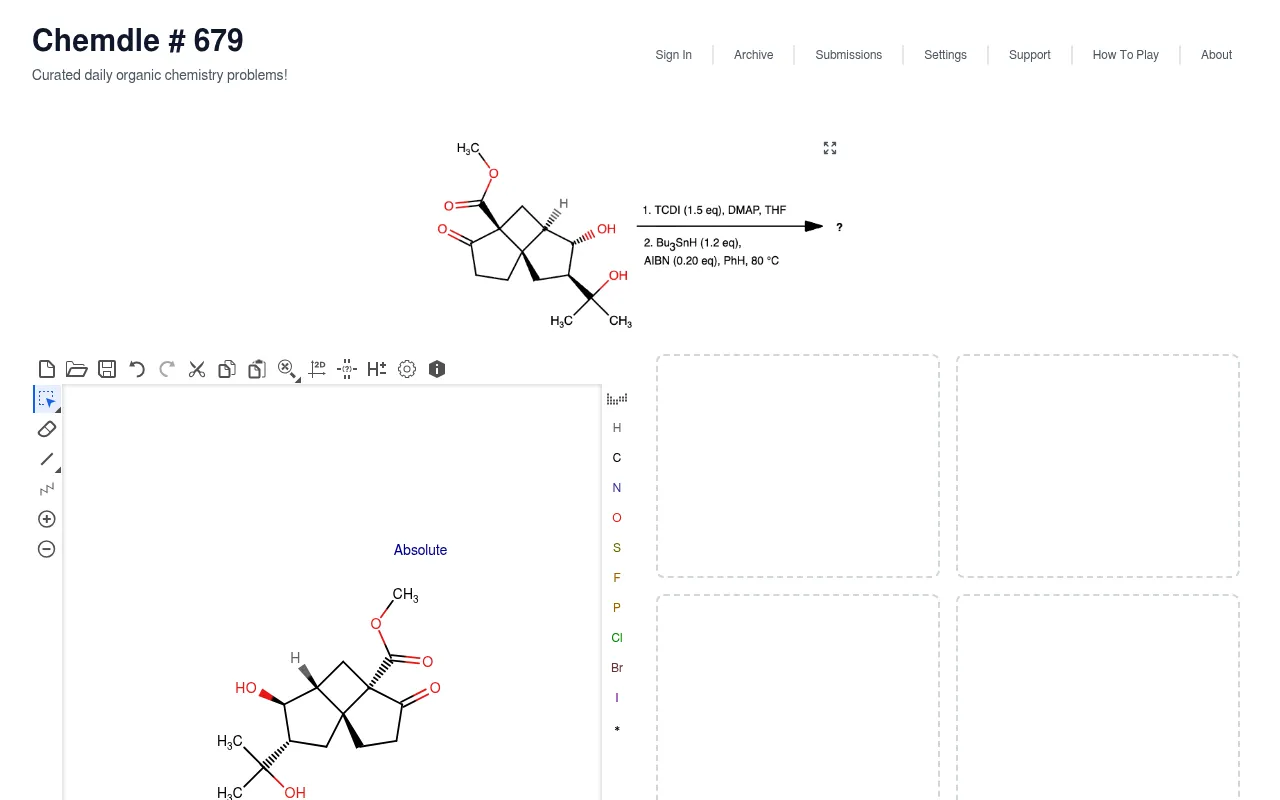
Task: Choose the fluorine F atom button
Action: point(617,578)
